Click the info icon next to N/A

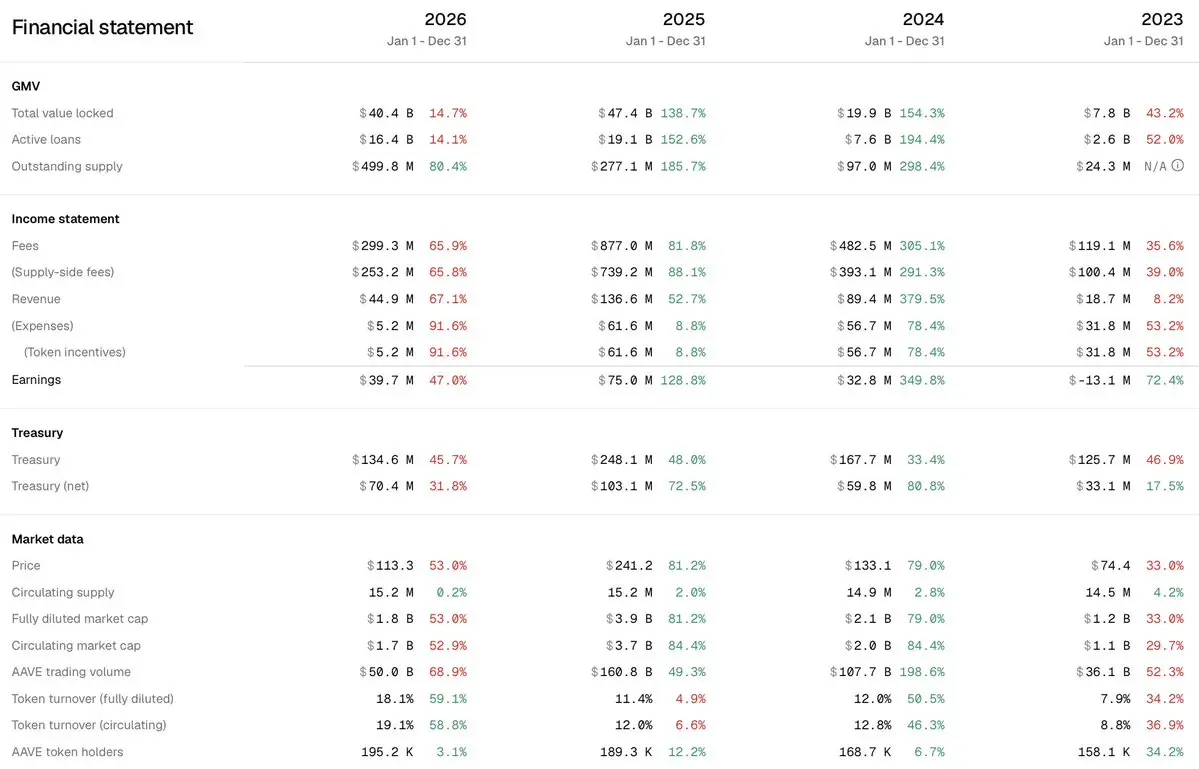point(1178,165)
